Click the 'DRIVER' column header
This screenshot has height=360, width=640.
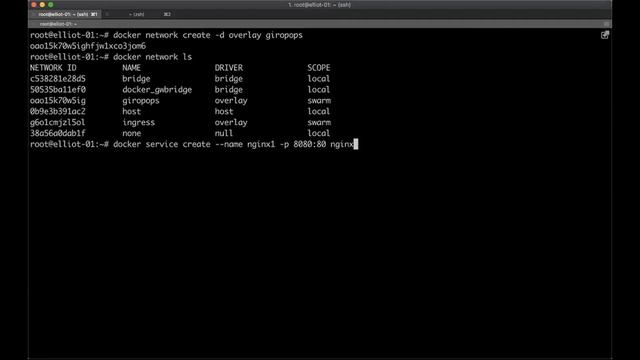click(x=229, y=68)
